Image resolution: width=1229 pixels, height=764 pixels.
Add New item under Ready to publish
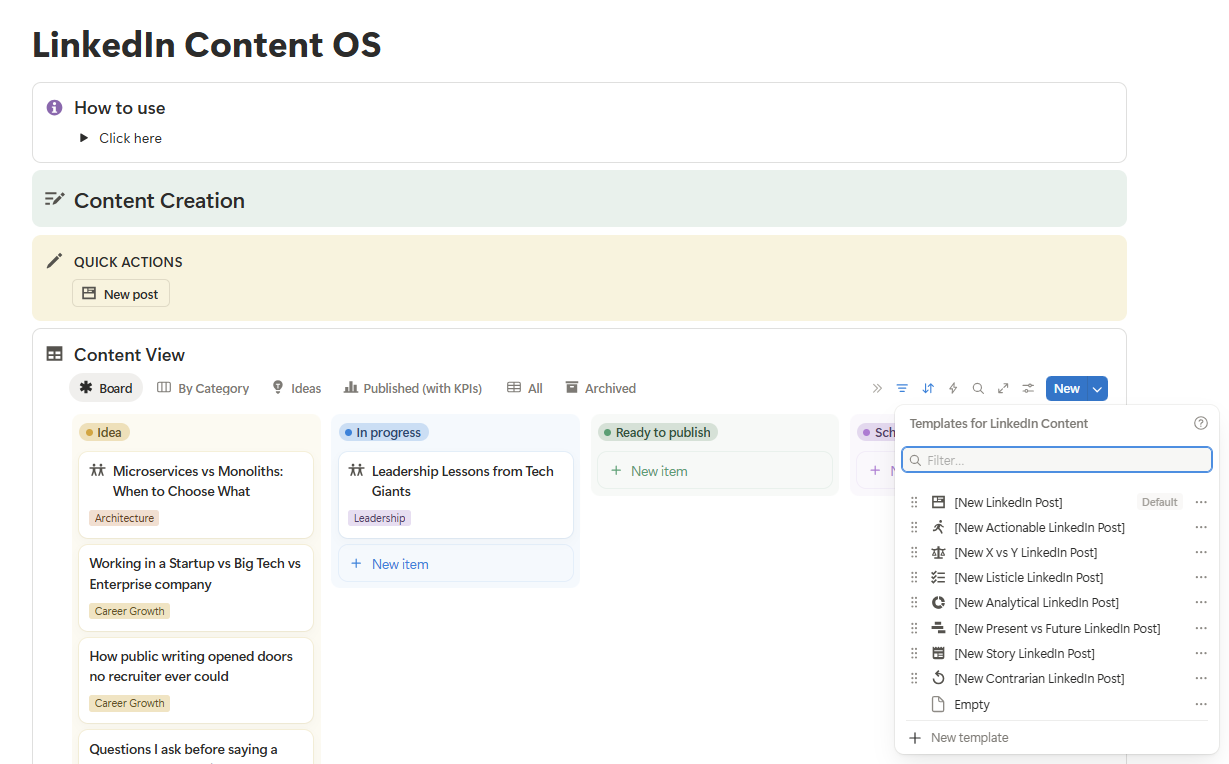[715, 471]
